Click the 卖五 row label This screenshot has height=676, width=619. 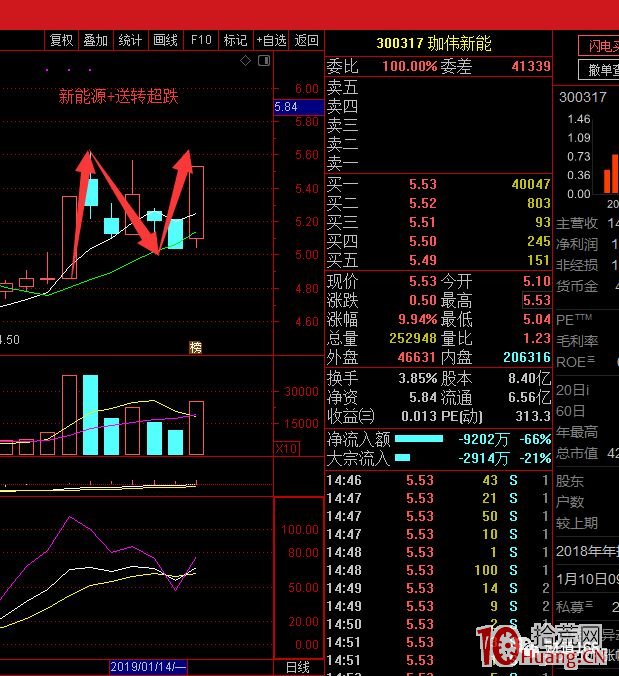342,88
